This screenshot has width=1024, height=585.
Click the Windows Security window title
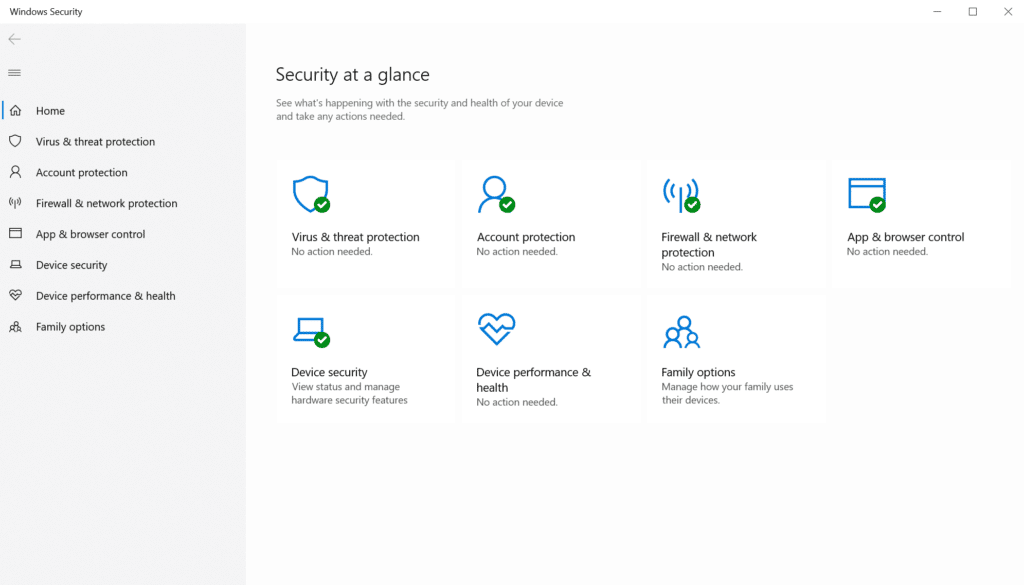coord(46,12)
